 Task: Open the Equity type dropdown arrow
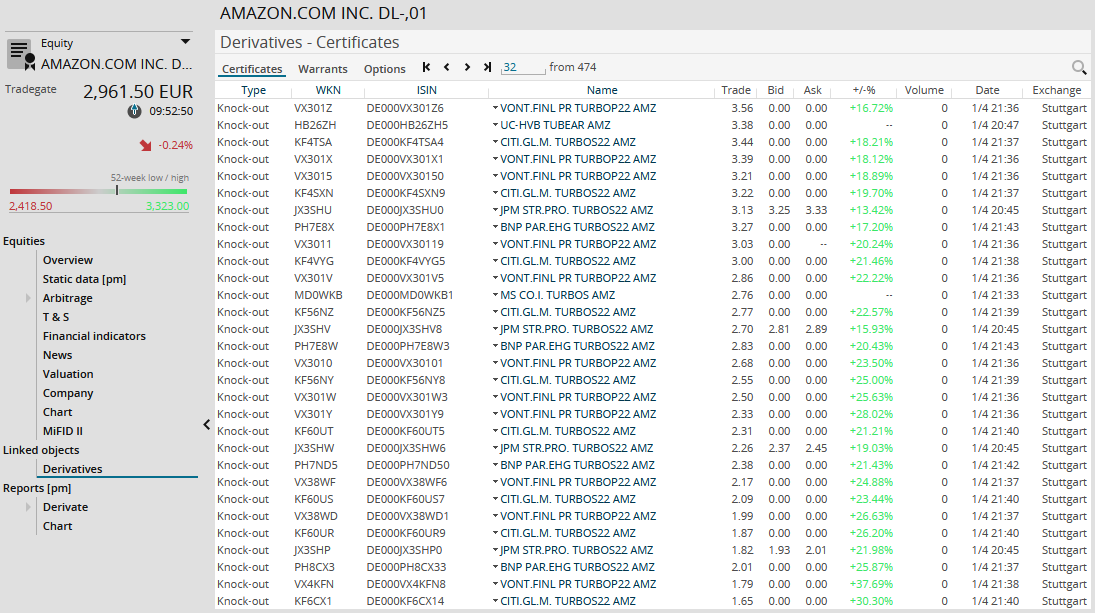point(185,42)
